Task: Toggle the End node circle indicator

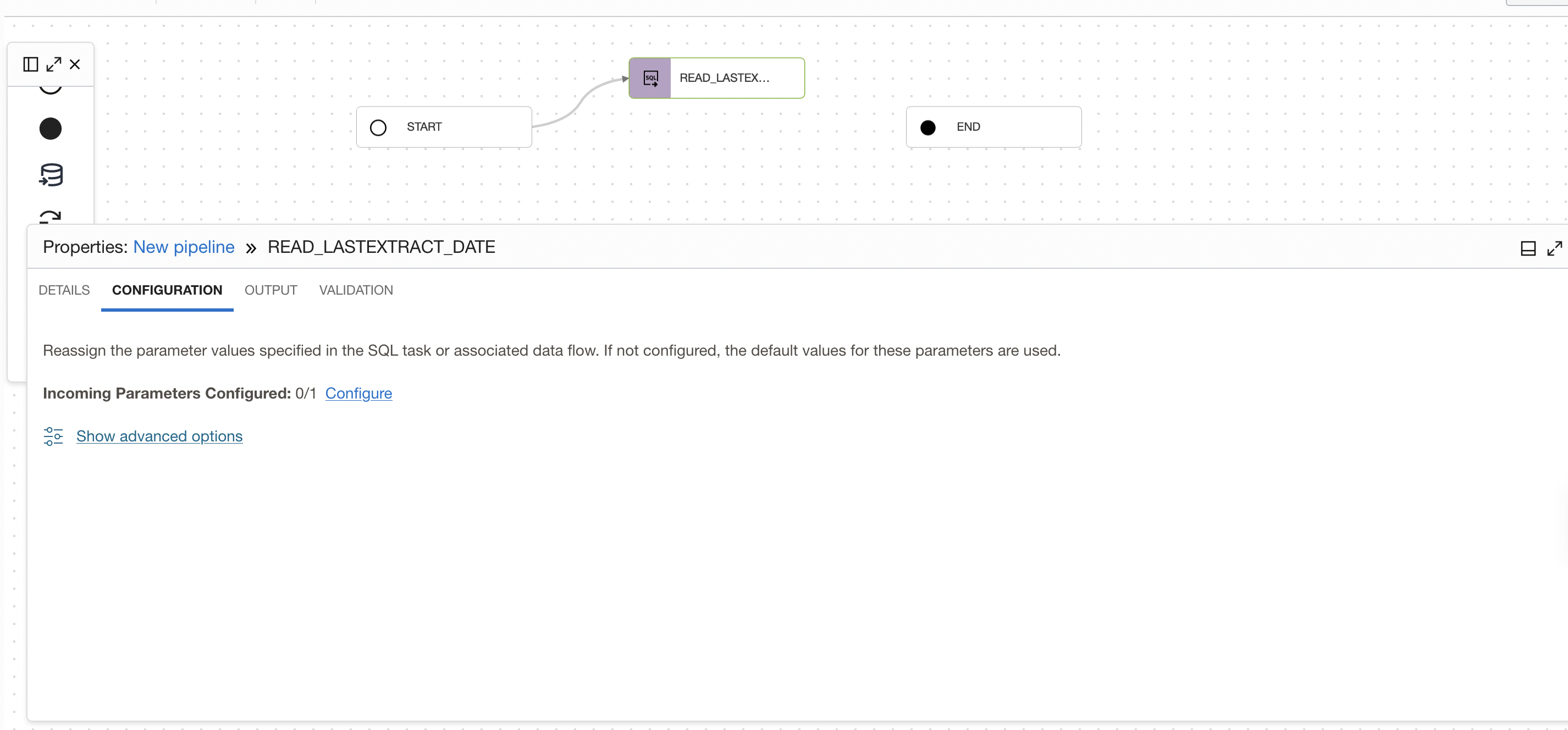Action: pos(927,127)
